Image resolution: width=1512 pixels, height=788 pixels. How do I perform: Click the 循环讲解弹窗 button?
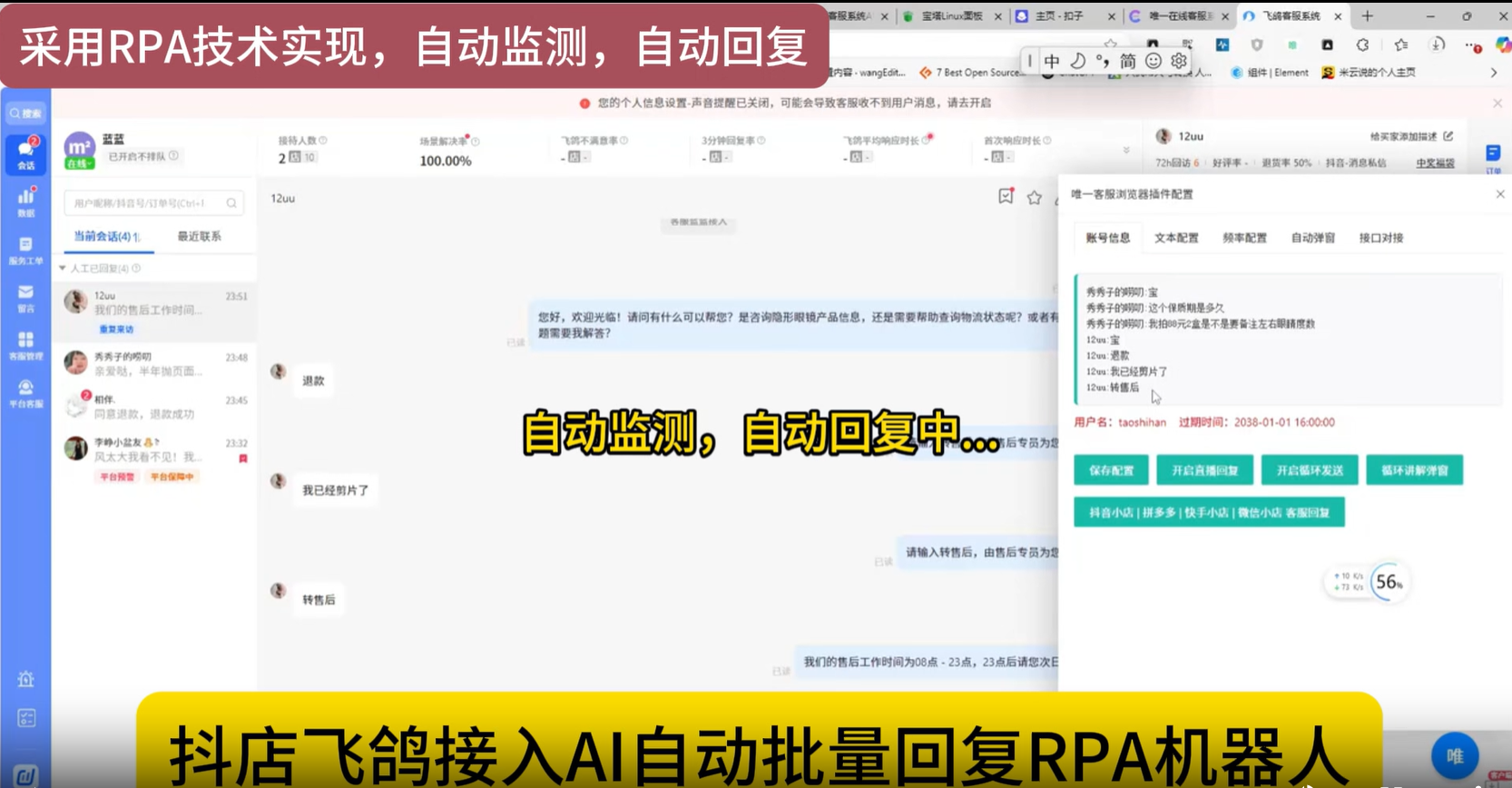[1414, 470]
